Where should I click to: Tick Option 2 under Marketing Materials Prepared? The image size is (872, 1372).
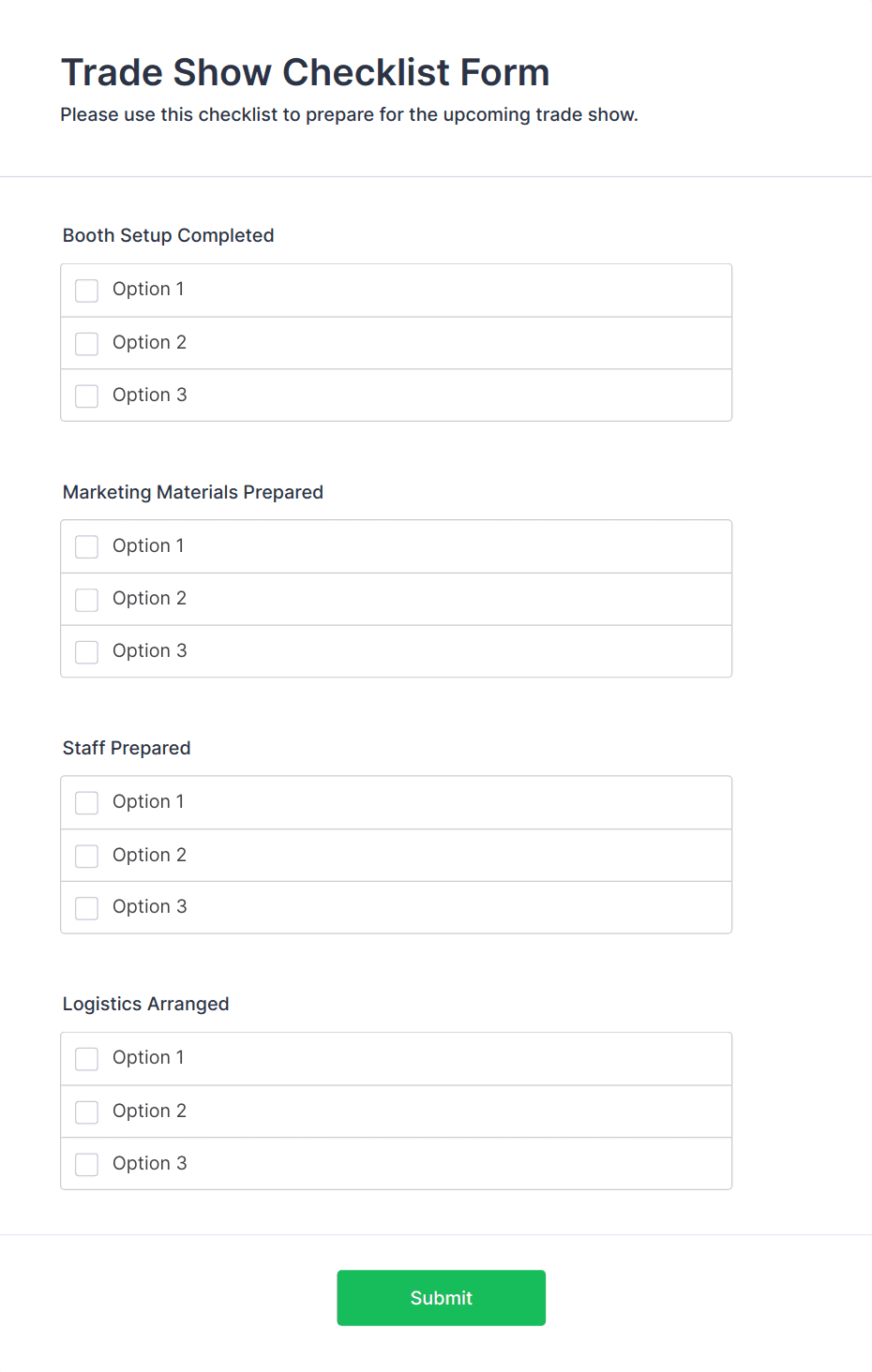(87, 600)
